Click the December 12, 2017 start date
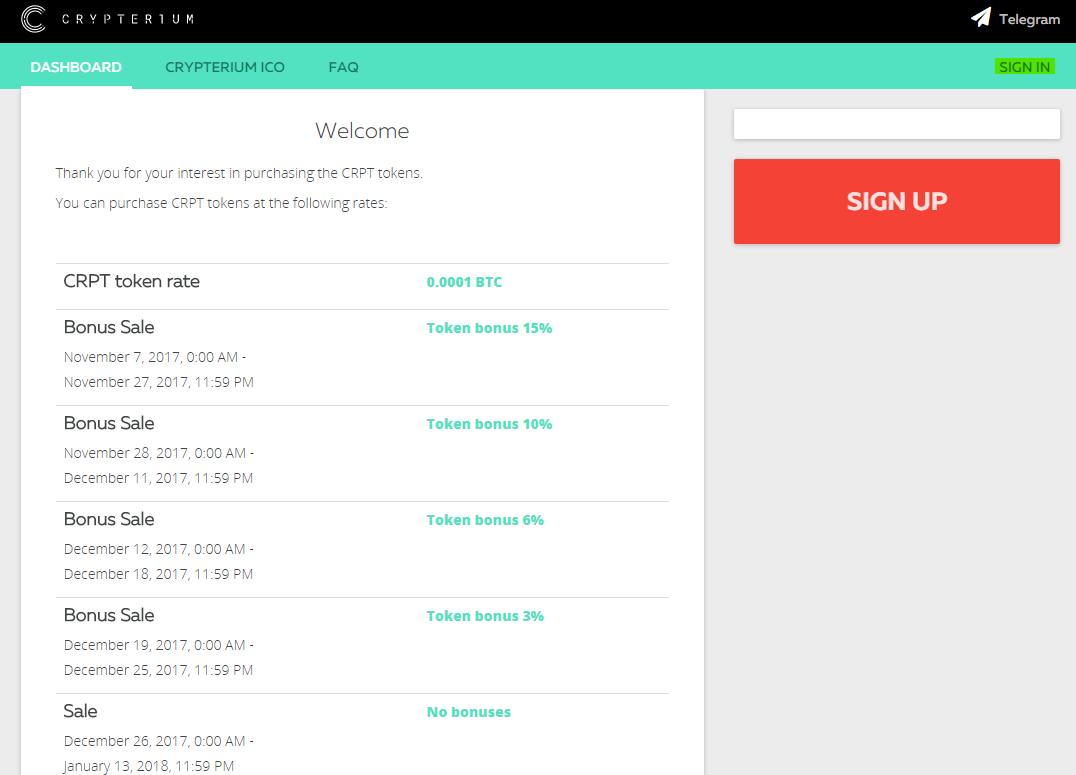This screenshot has height=775, width=1076. (x=159, y=550)
